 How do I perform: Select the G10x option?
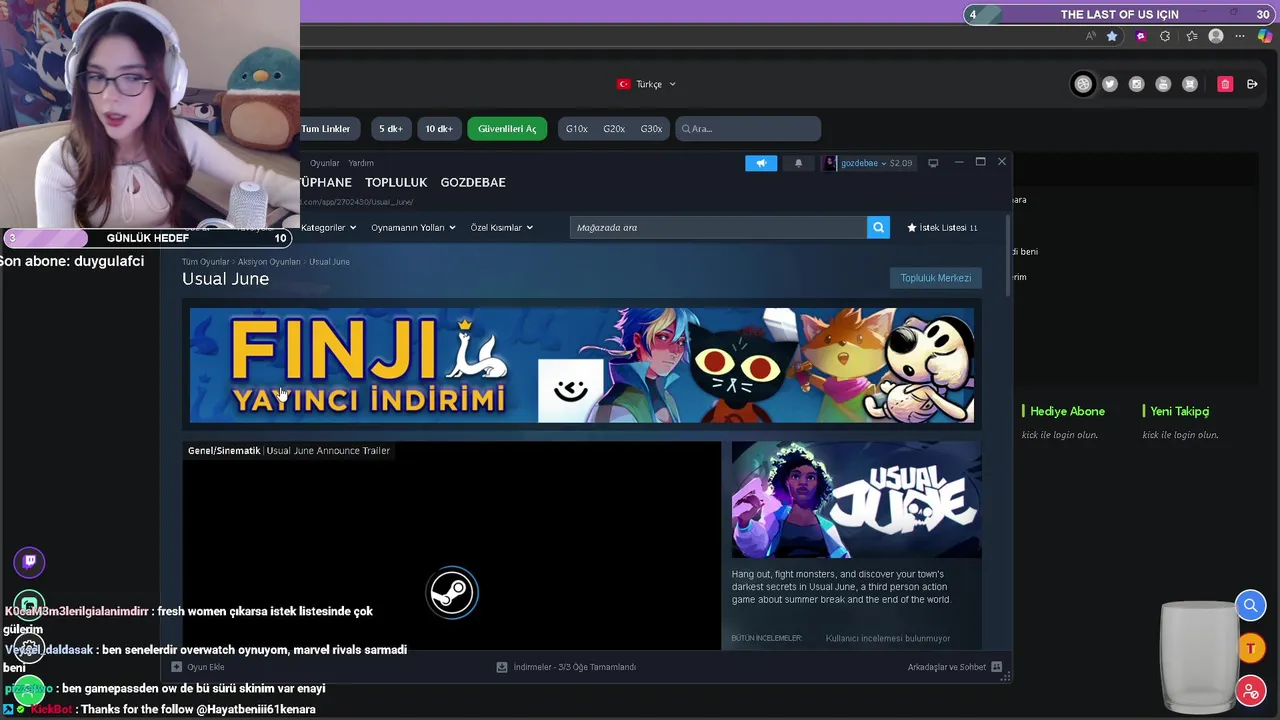pos(577,128)
